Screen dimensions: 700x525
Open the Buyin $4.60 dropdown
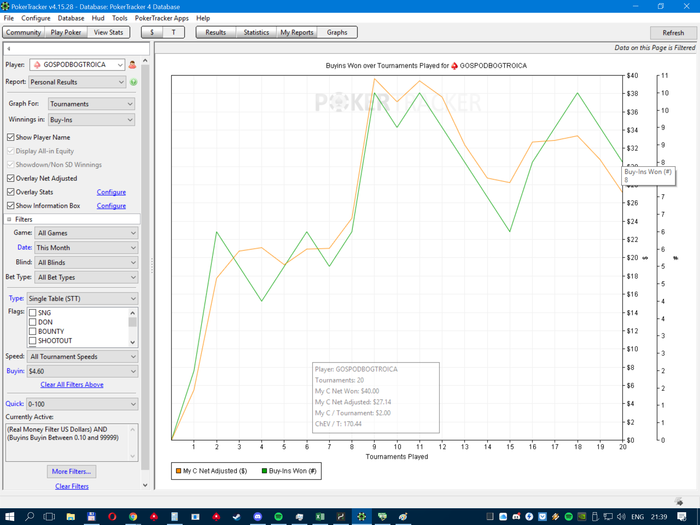tap(83, 371)
